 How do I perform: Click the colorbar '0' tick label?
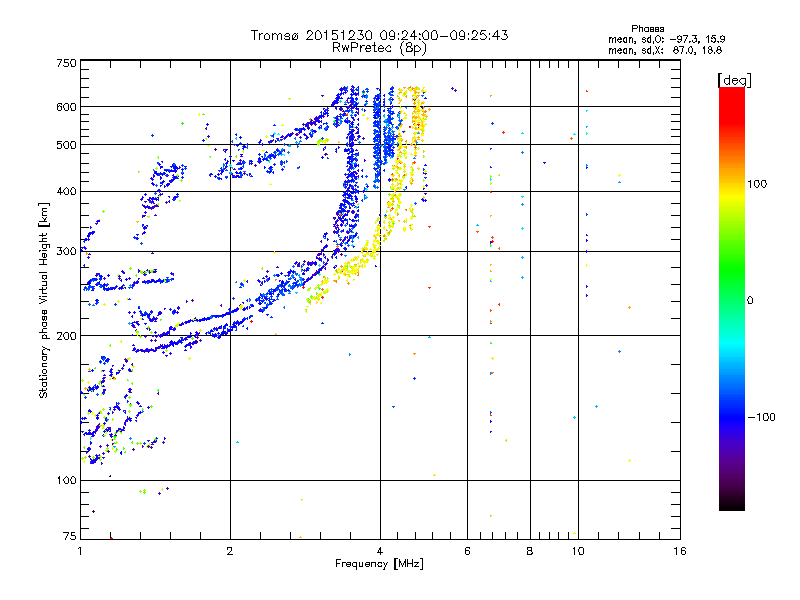point(750,300)
